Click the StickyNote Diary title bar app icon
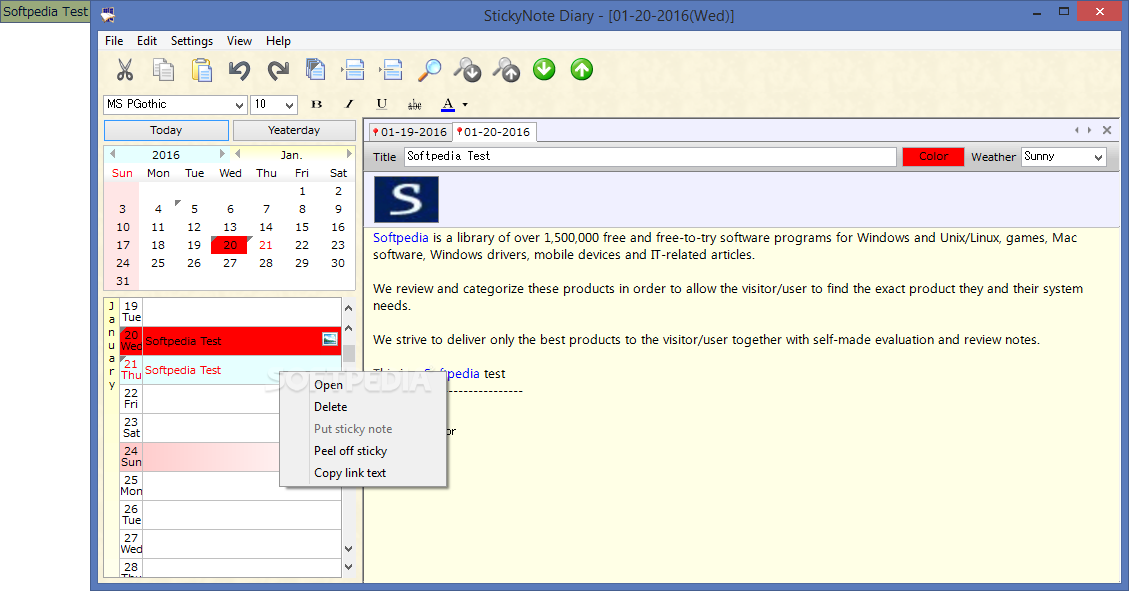Screen dimensions: 1129x591 click(108, 14)
